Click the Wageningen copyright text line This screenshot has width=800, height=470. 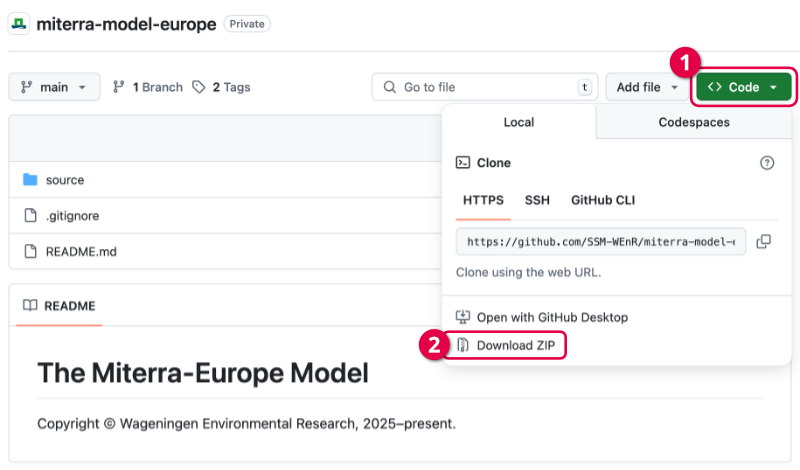[x=246, y=424]
